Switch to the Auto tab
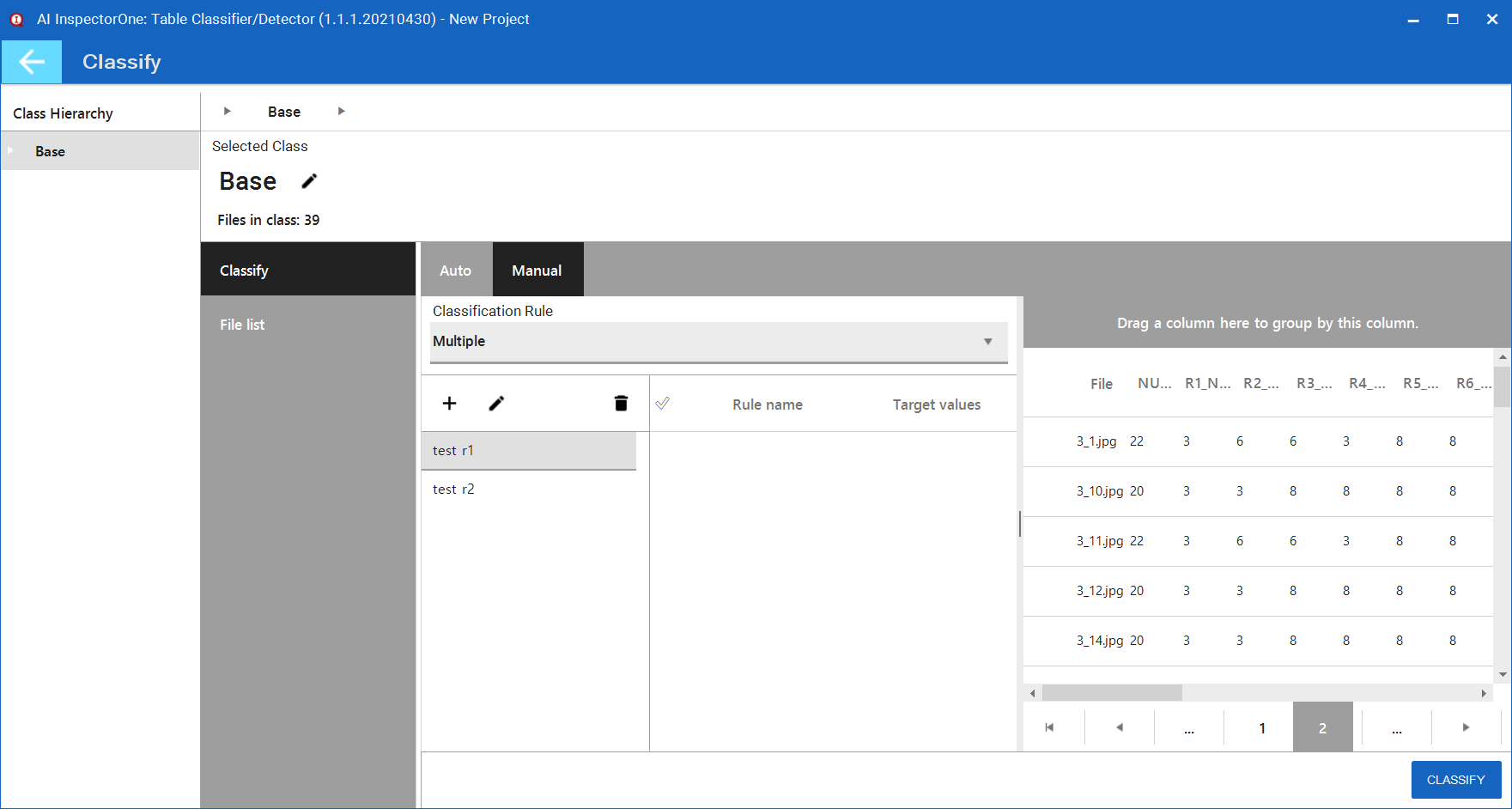This screenshot has width=1512, height=809. click(x=455, y=271)
